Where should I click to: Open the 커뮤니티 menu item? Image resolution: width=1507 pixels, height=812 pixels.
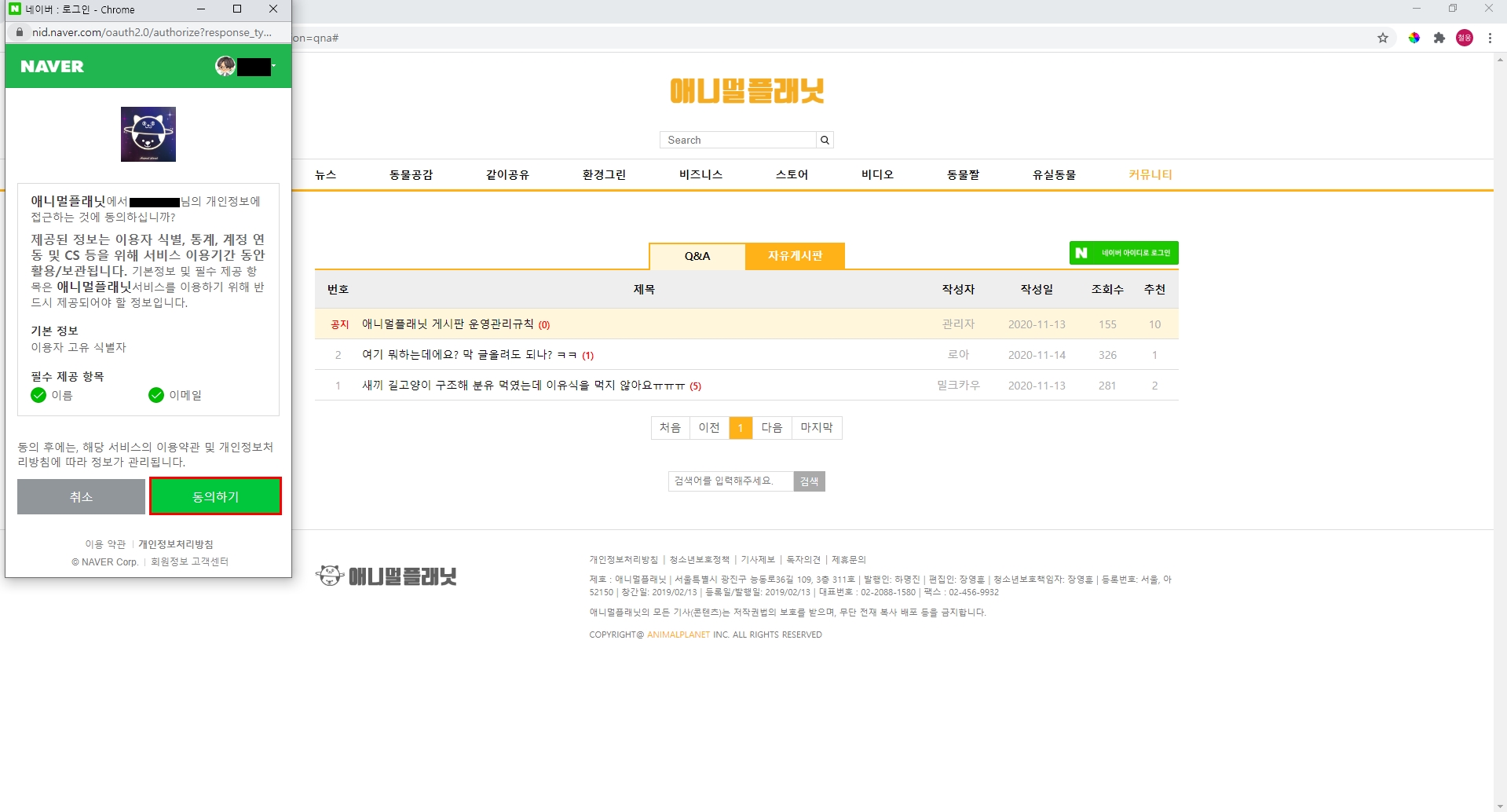[x=1150, y=174]
